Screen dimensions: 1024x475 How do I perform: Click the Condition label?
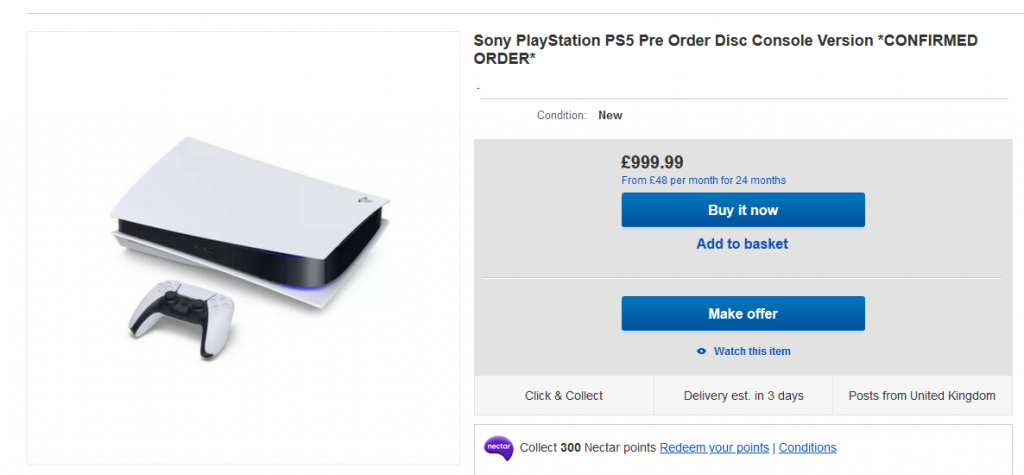(561, 115)
